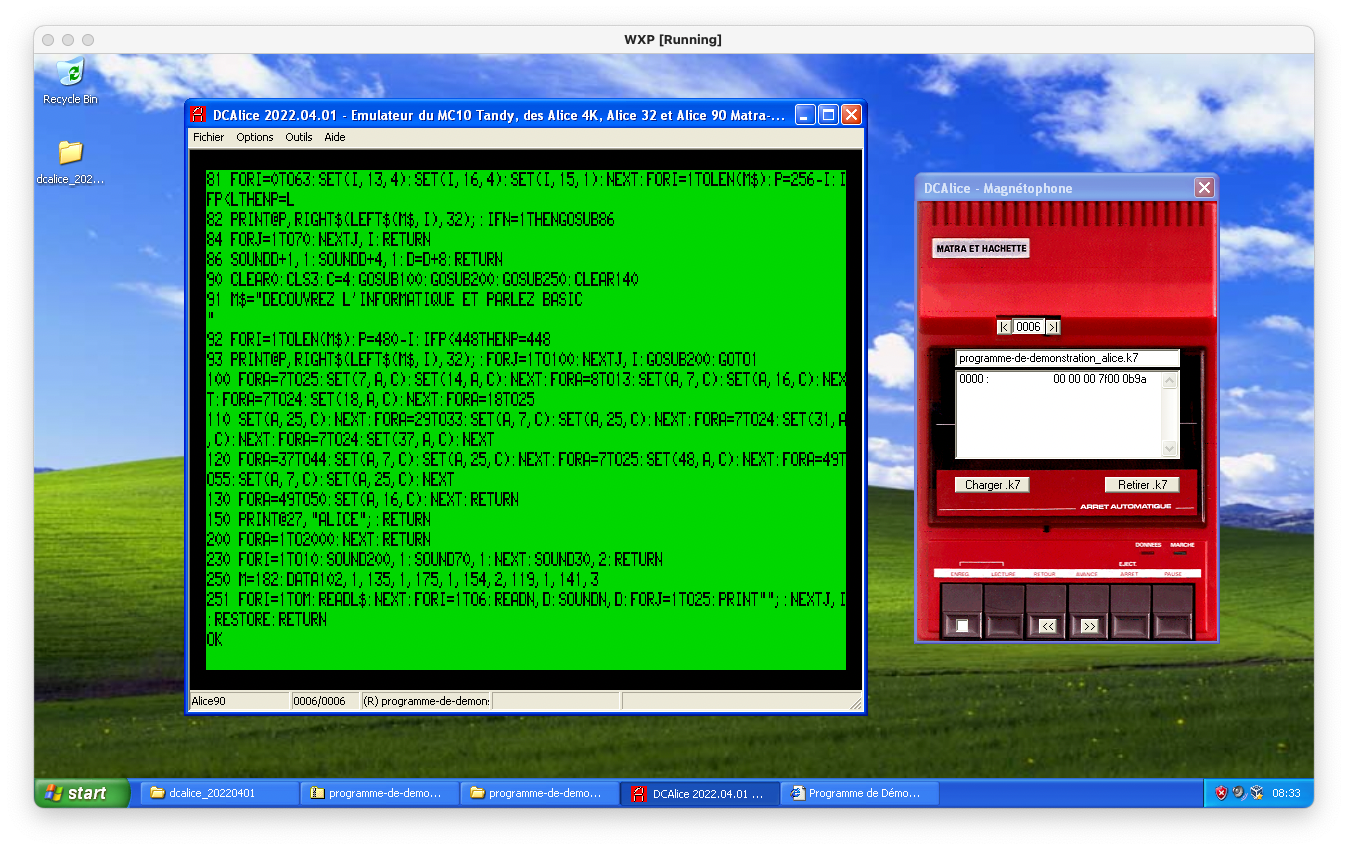Open the Aide menu
Screen dimensions: 1348x850
(335, 137)
